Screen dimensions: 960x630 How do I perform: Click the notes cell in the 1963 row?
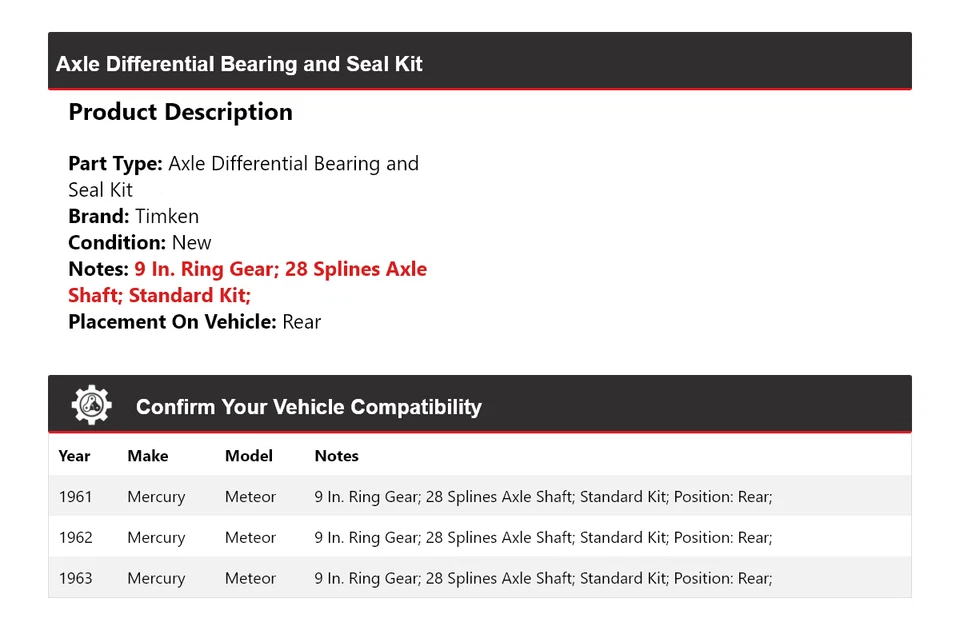pyautogui.click(x=543, y=578)
